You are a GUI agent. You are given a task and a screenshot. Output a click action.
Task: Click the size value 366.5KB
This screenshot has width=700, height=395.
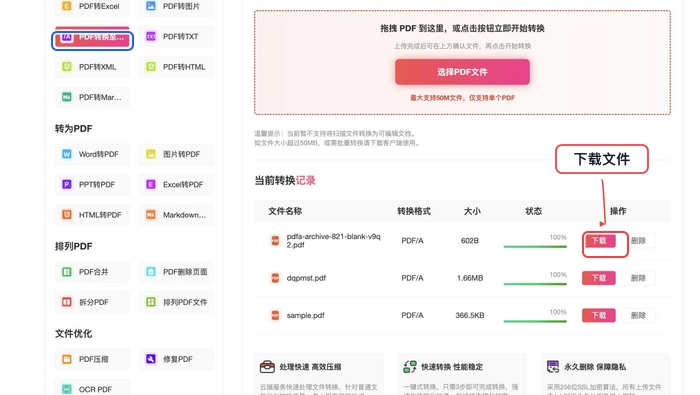click(470, 315)
